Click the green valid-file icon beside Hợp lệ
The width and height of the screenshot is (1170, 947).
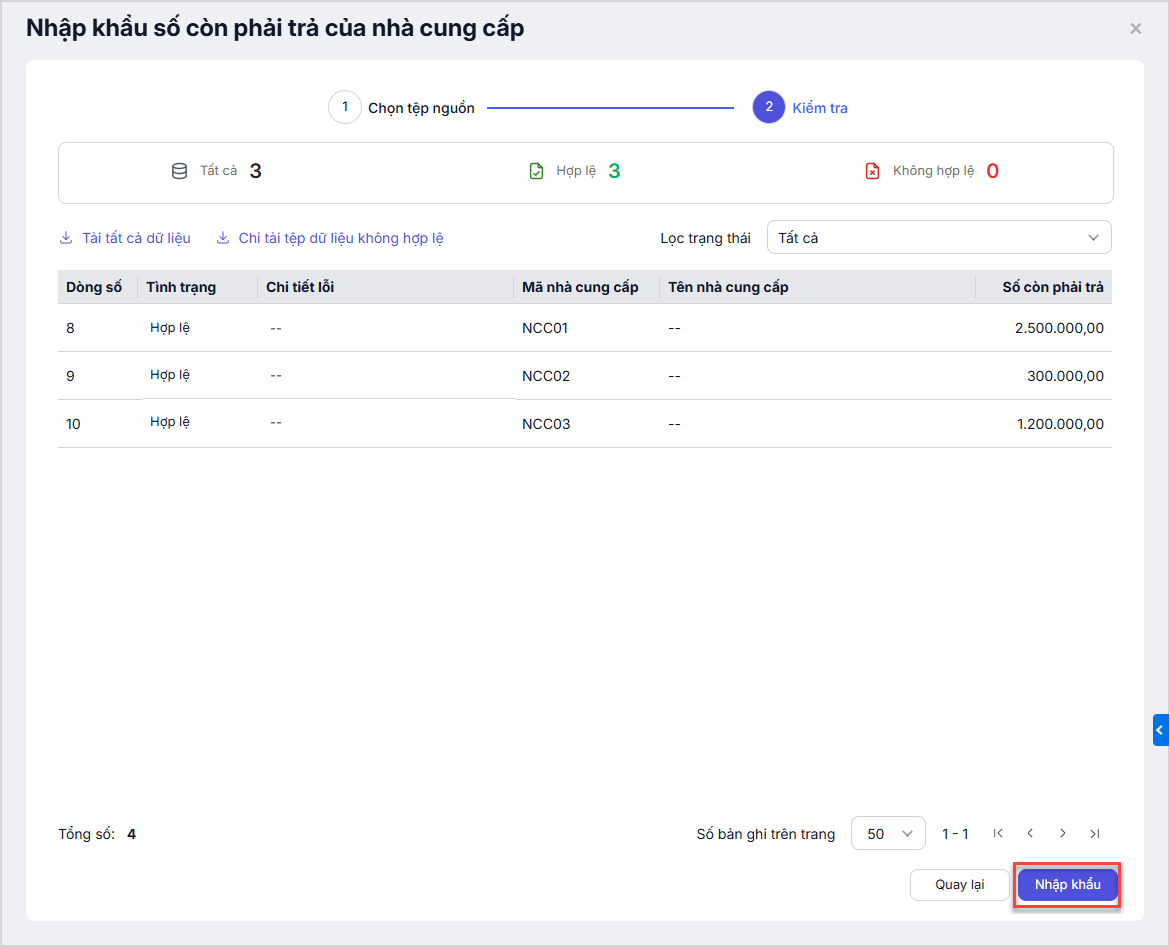tap(537, 171)
